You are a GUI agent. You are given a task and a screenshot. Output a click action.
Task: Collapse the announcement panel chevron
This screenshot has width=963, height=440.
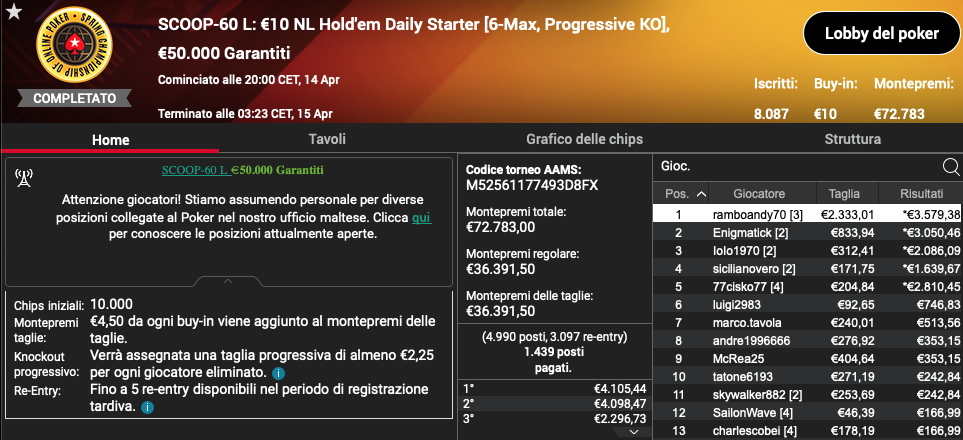[228, 281]
